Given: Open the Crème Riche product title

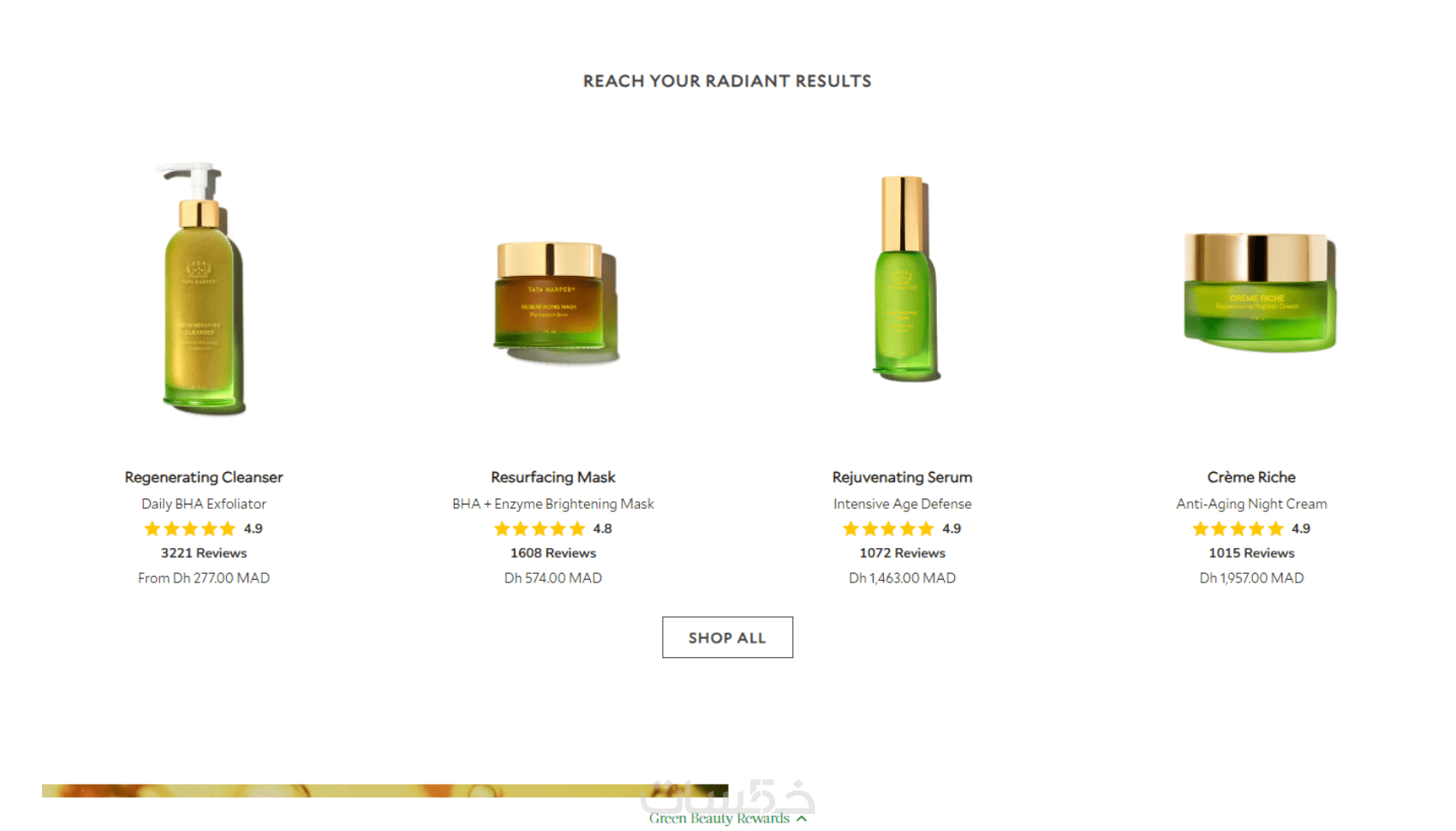Looking at the screenshot, I should point(1251,477).
